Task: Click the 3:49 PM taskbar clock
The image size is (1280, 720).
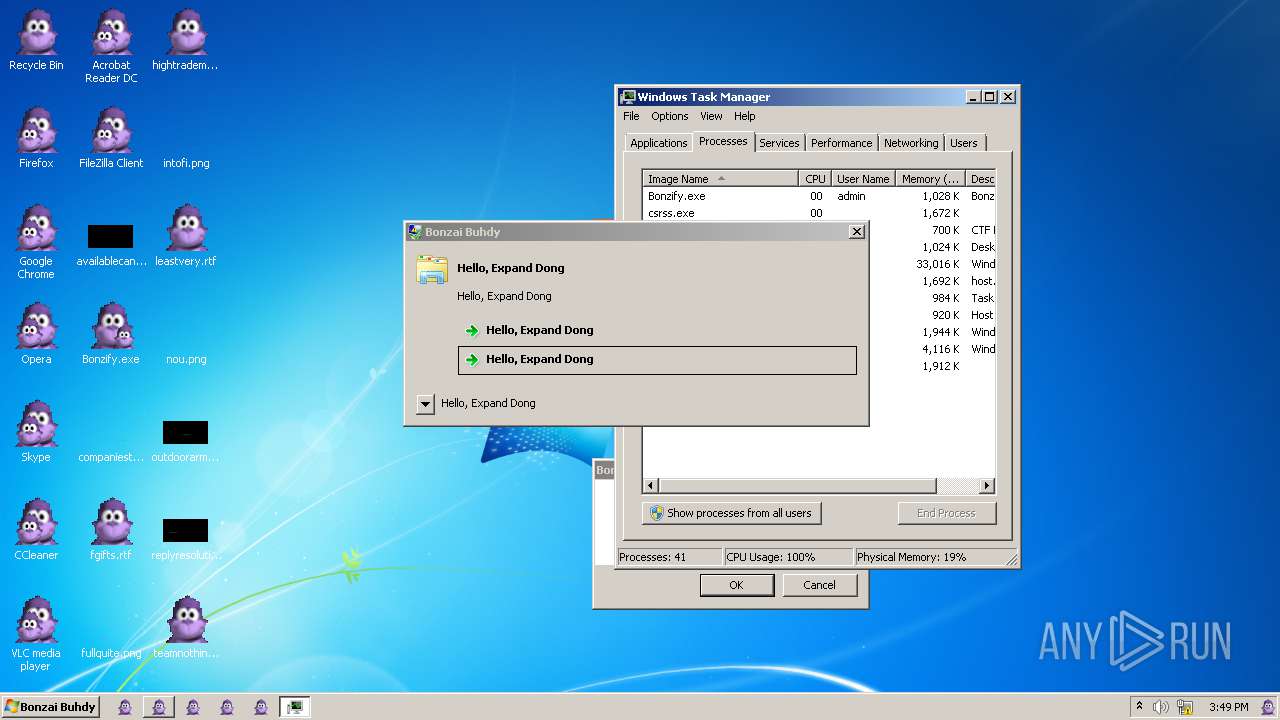Action: click(1228, 707)
